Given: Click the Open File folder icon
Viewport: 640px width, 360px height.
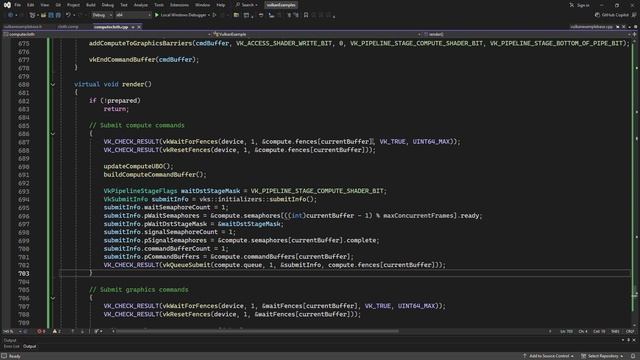Looking at the screenshot, I should tap(43, 15).
